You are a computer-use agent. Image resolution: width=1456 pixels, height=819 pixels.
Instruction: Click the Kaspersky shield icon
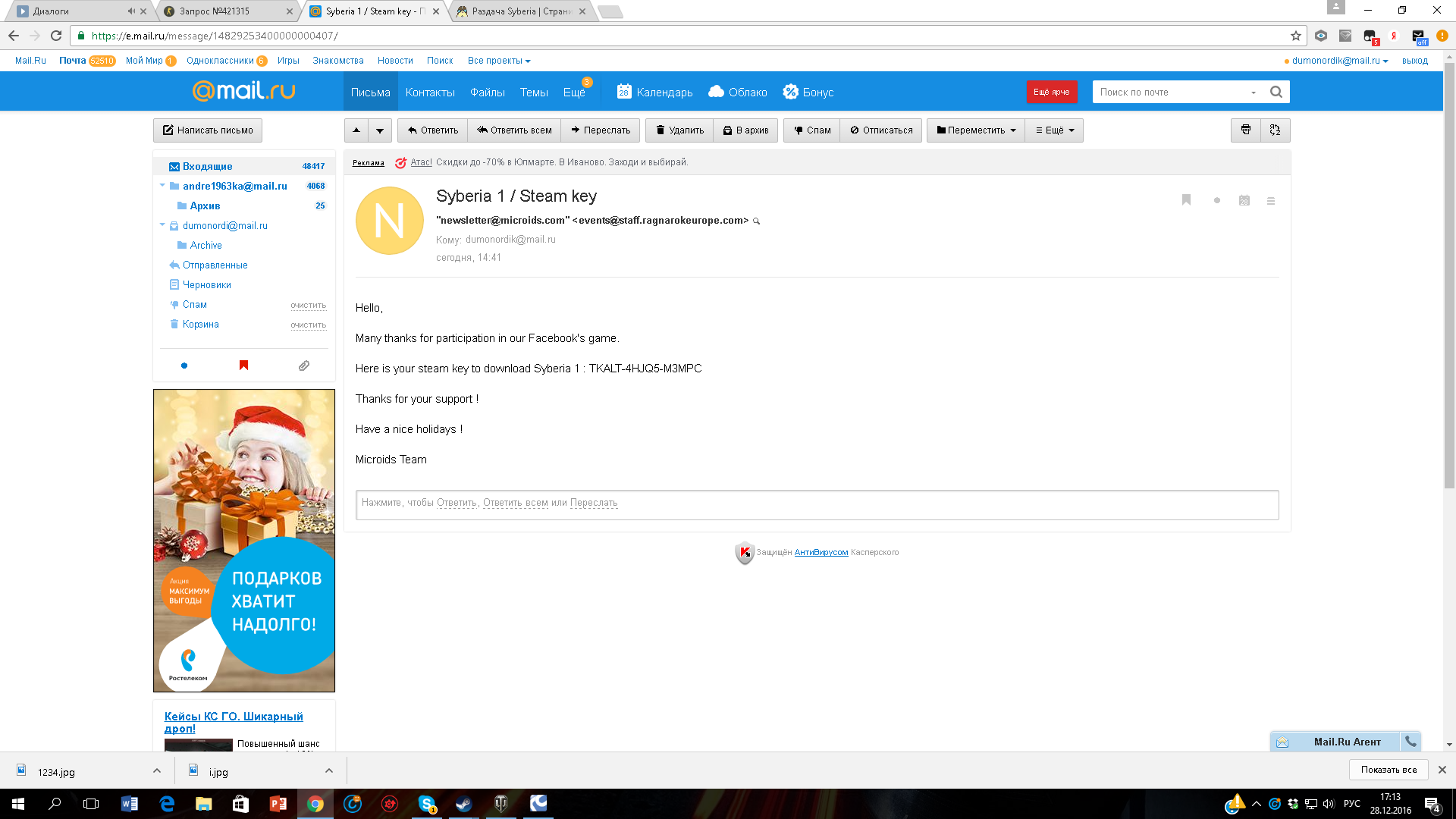(744, 553)
